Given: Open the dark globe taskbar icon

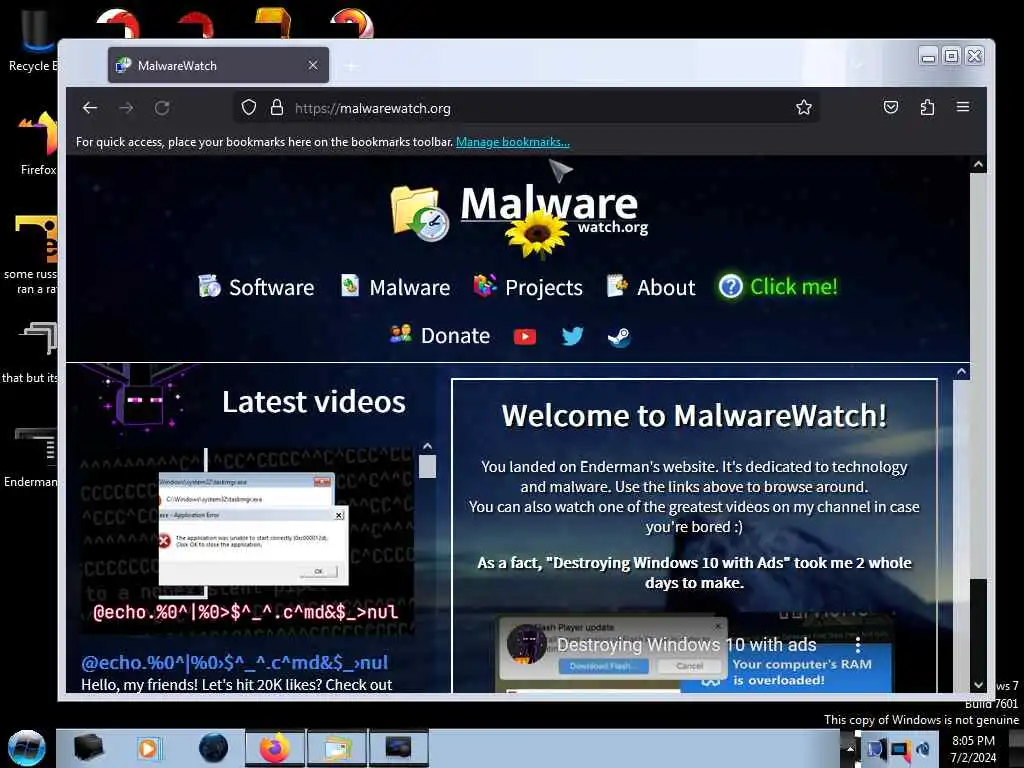Looking at the screenshot, I should [x=214, y=748].
